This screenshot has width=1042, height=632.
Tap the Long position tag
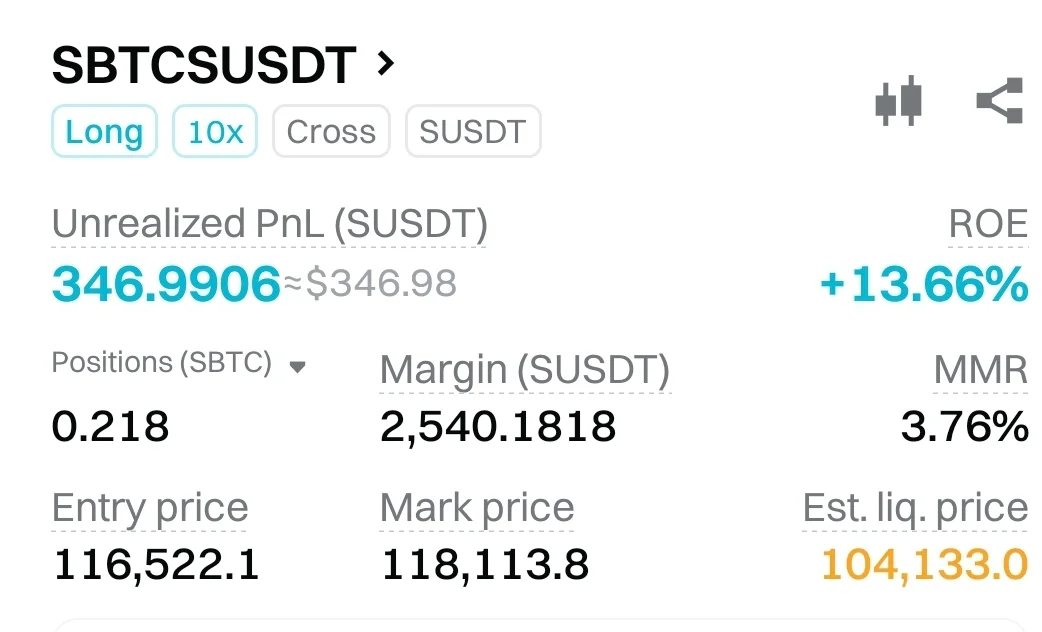pos(104,132)
